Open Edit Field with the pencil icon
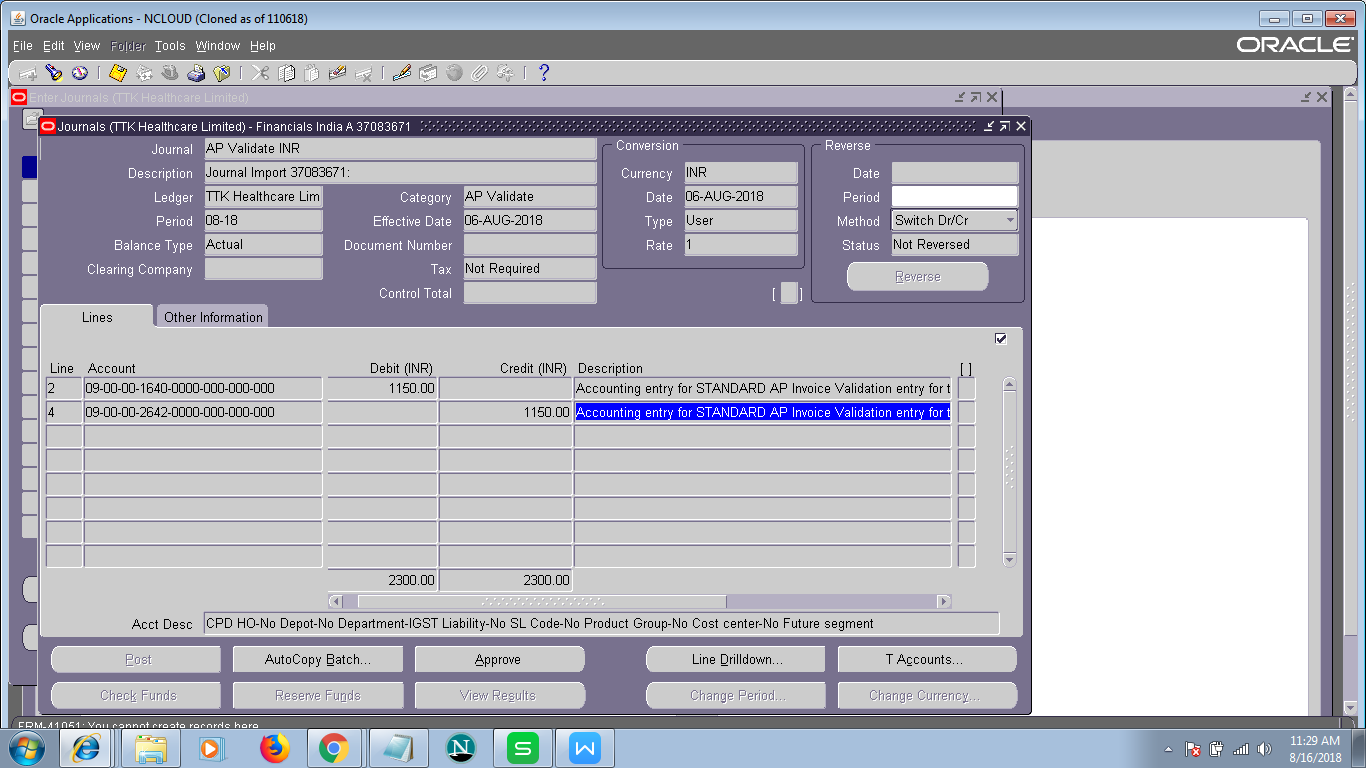1366x768 pixels. click(402, 73)
